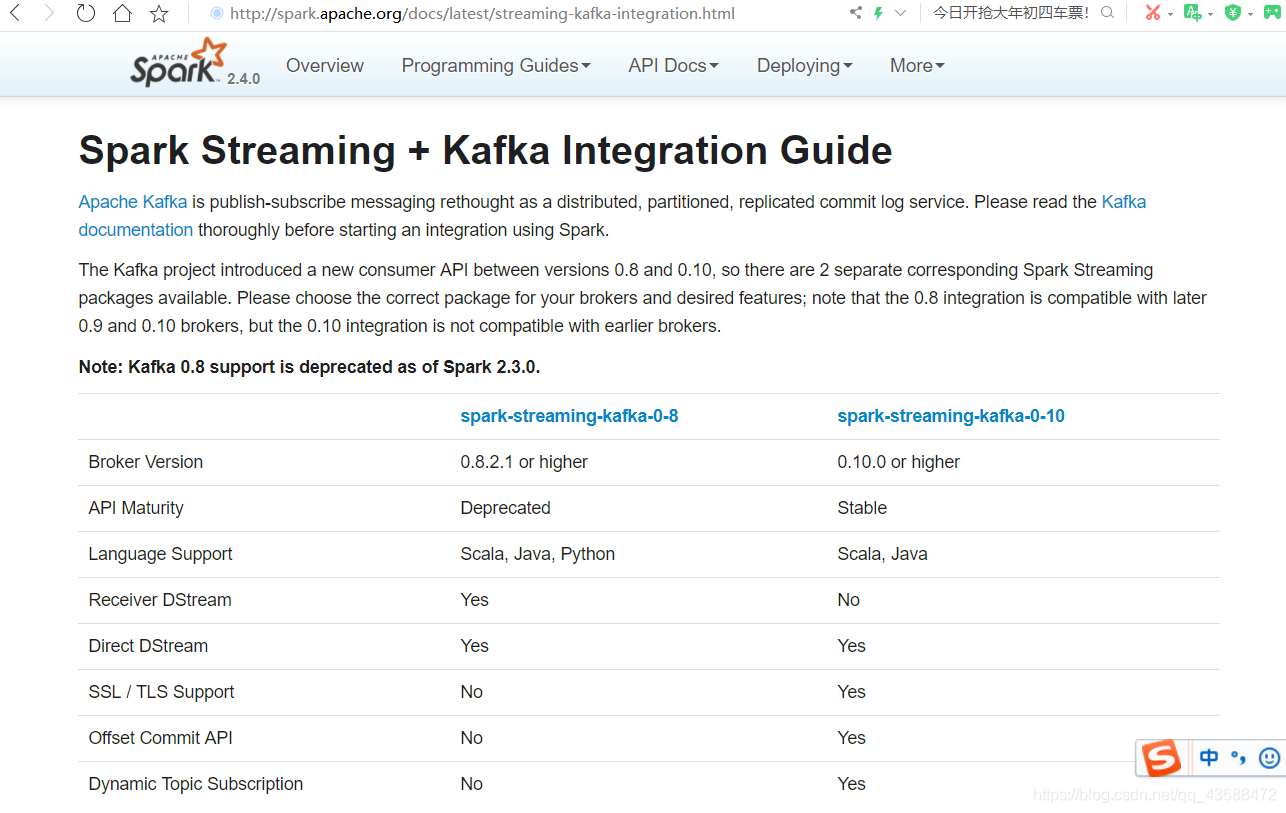
Task: Toggle the Chinese/English 中 input mode
Action: 1209,758
